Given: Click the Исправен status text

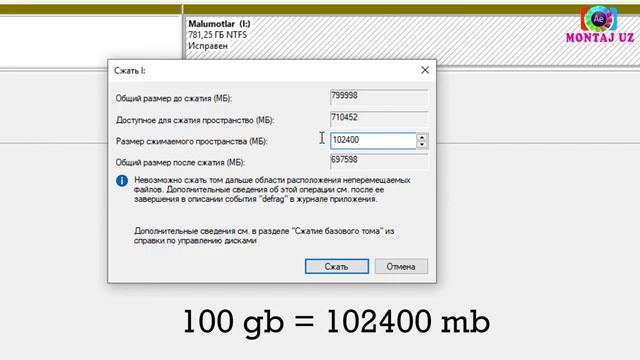Looking at the screenshot, I should pos(208,46).
